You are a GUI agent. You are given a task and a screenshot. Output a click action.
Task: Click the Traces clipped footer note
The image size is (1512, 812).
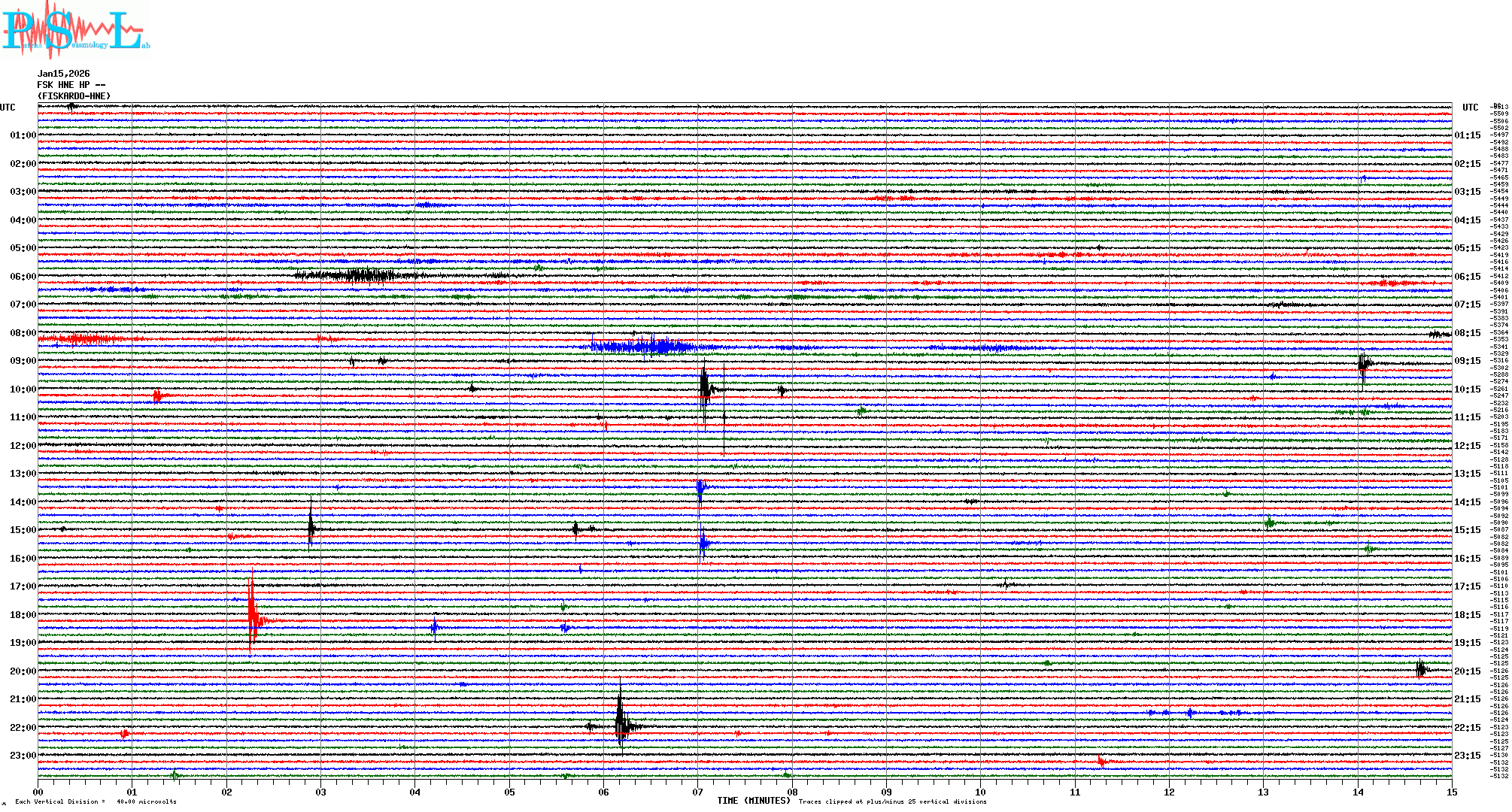click(892, 801)
